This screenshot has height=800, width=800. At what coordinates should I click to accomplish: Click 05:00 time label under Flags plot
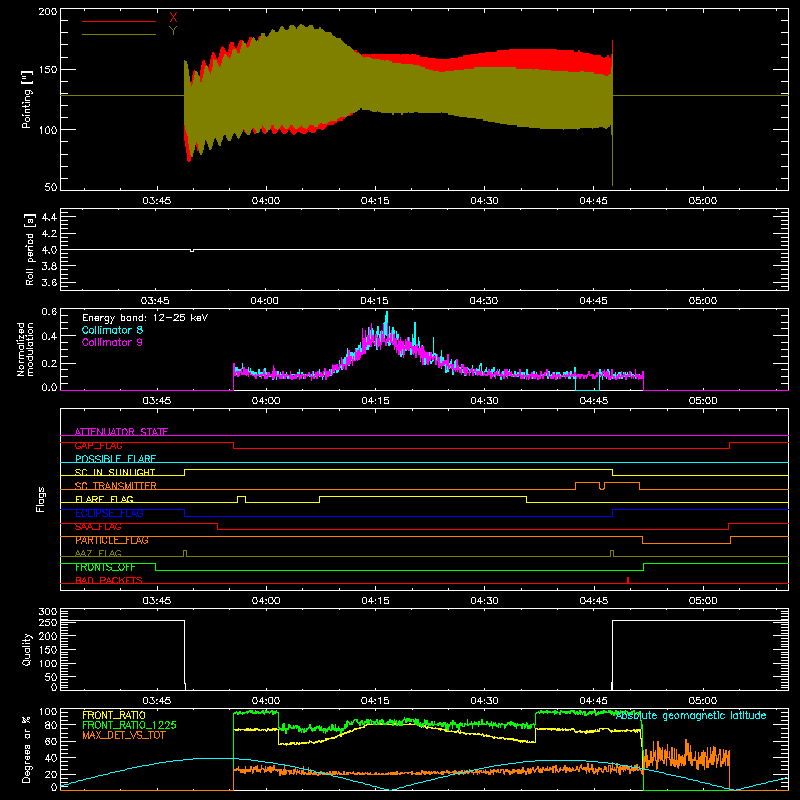pos(703,601)
